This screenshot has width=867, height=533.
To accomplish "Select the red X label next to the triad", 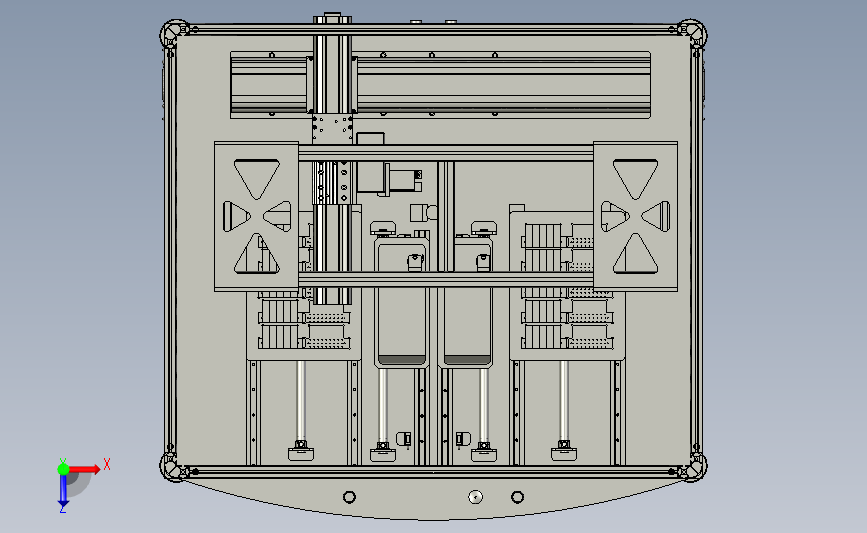I will (x=107, y=464).
